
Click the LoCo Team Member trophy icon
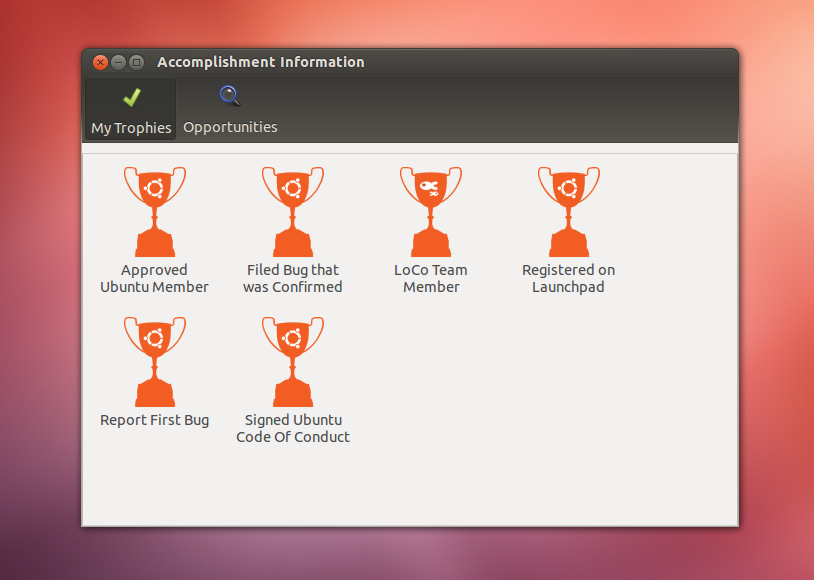click(431, 211)
